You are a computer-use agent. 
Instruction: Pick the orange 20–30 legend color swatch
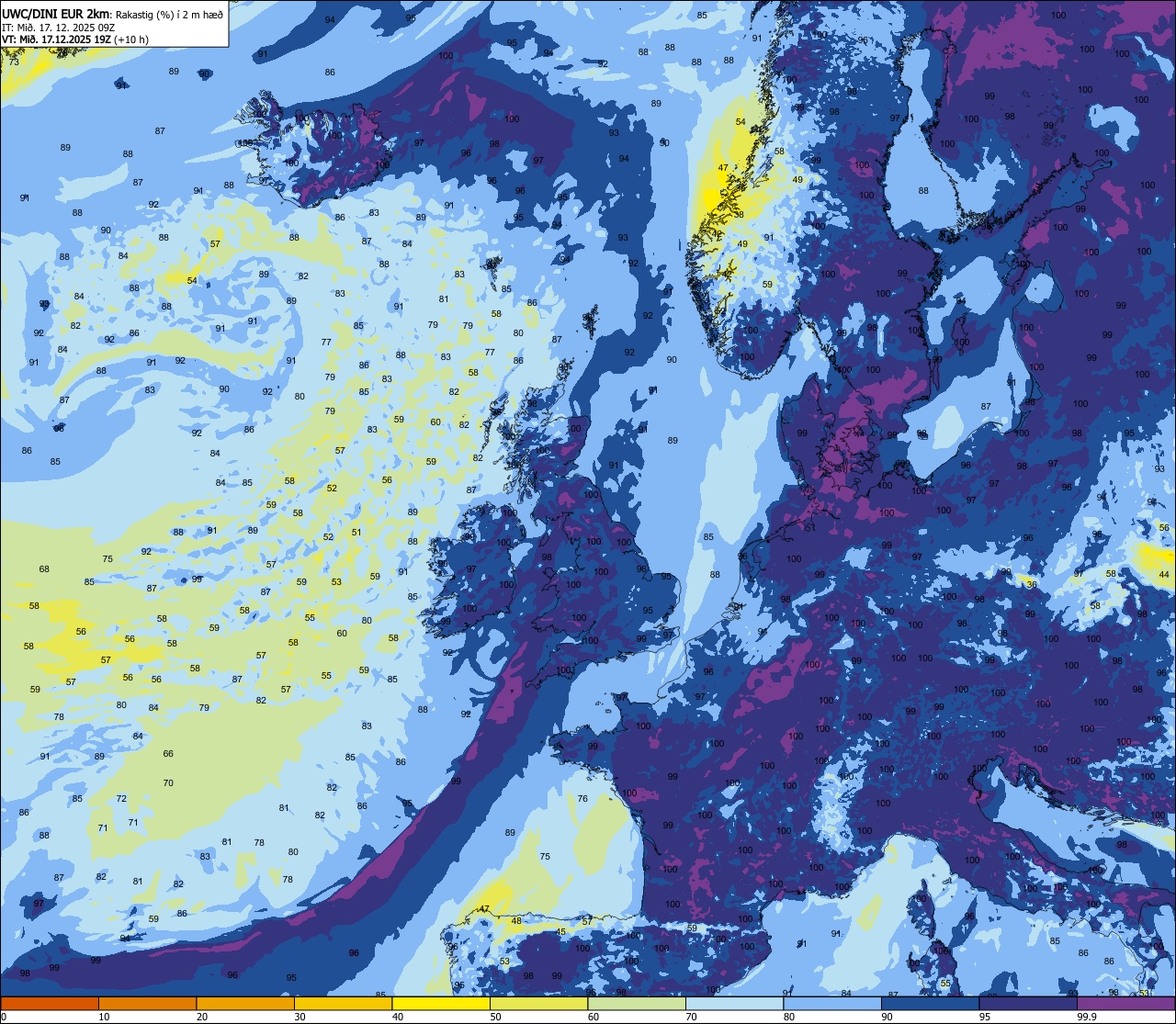point(244,1003)
